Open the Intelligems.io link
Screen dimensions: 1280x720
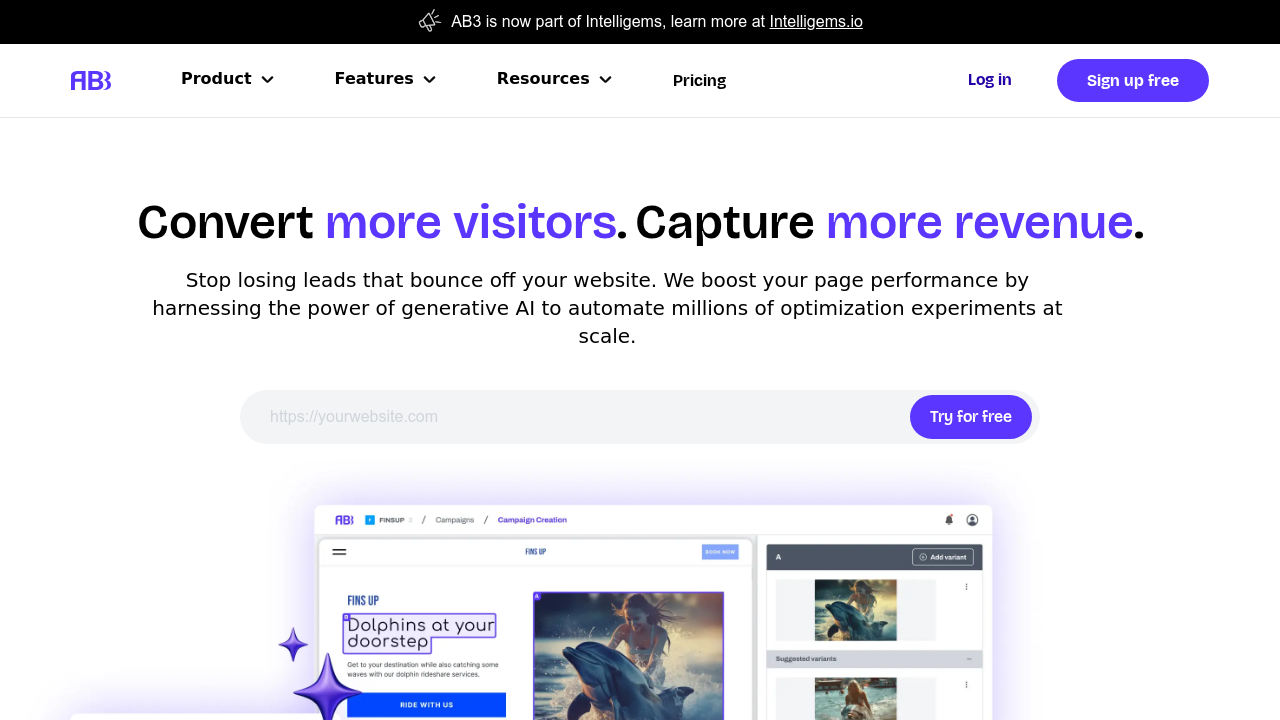pyautogui.click(x=816, y=21)
